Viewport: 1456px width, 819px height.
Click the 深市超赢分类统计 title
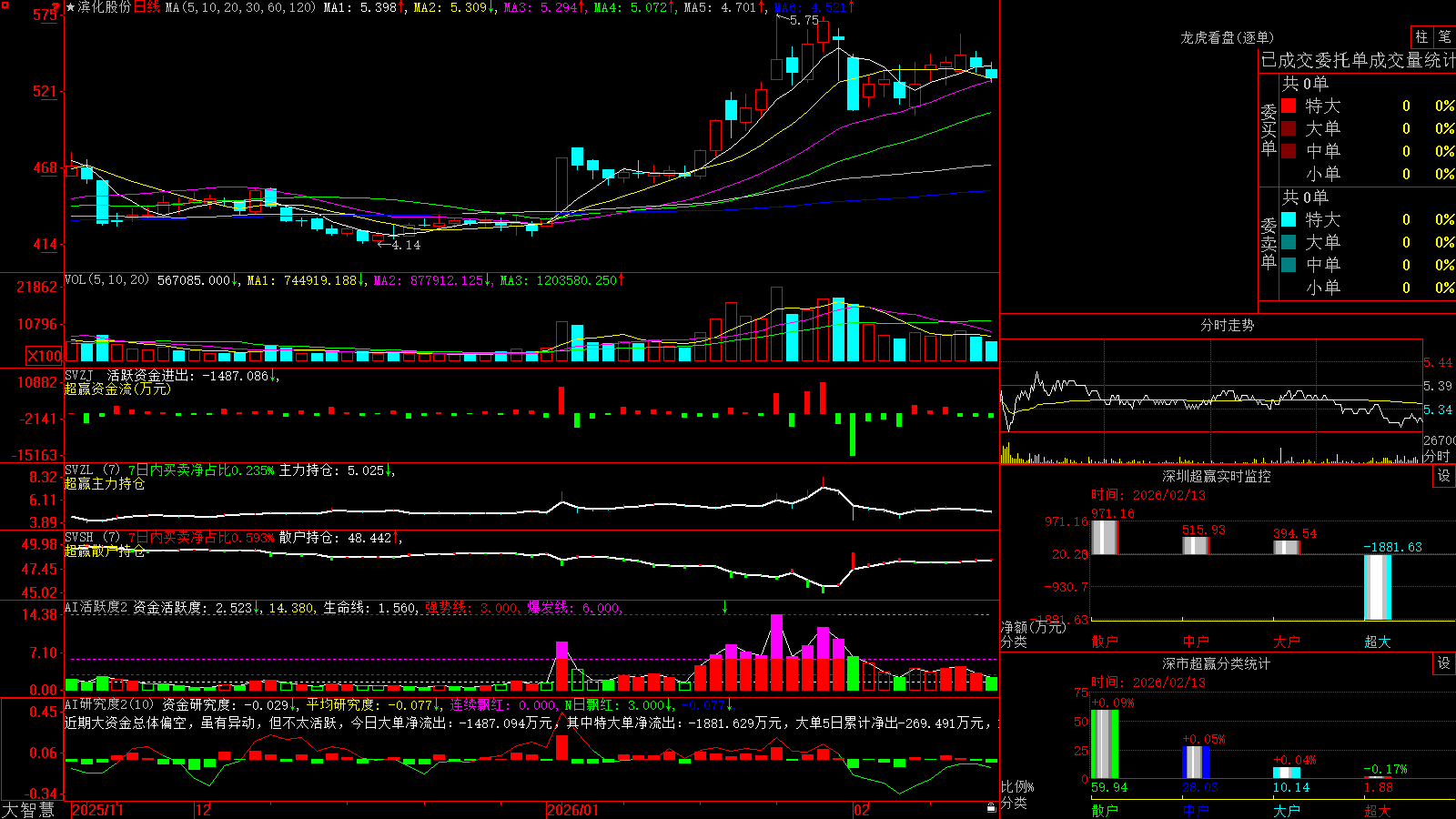[1217, 663]
